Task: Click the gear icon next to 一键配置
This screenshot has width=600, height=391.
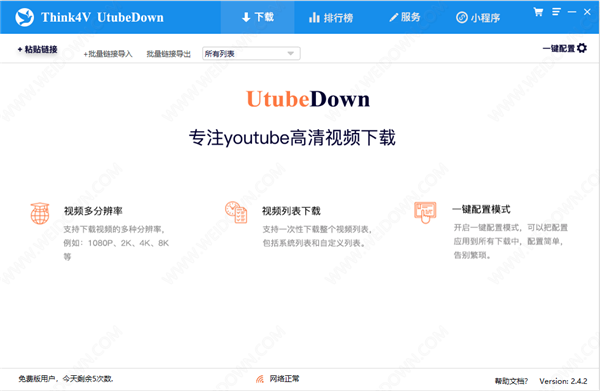Action: [582, 48]
